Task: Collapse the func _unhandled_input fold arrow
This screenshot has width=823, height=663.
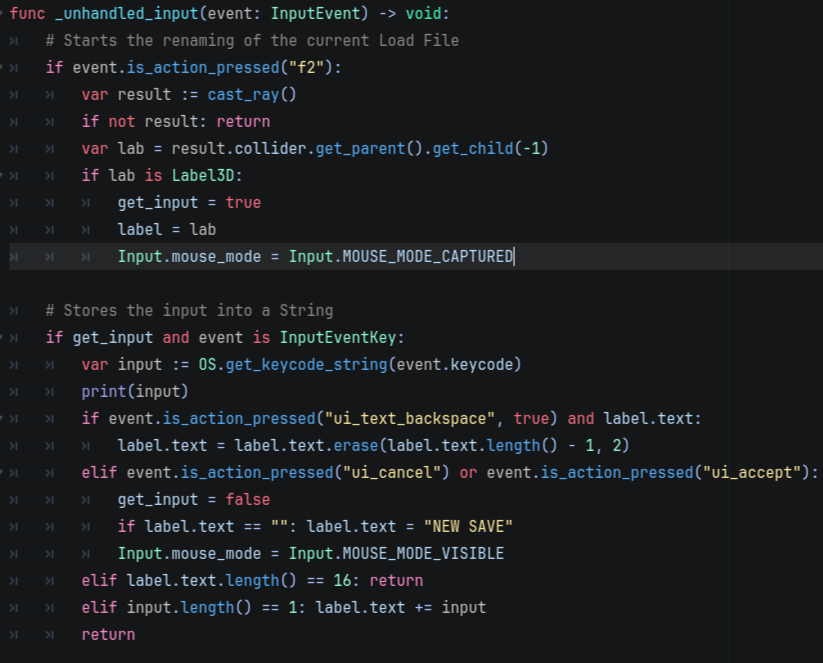Action: tap(4, 14)
